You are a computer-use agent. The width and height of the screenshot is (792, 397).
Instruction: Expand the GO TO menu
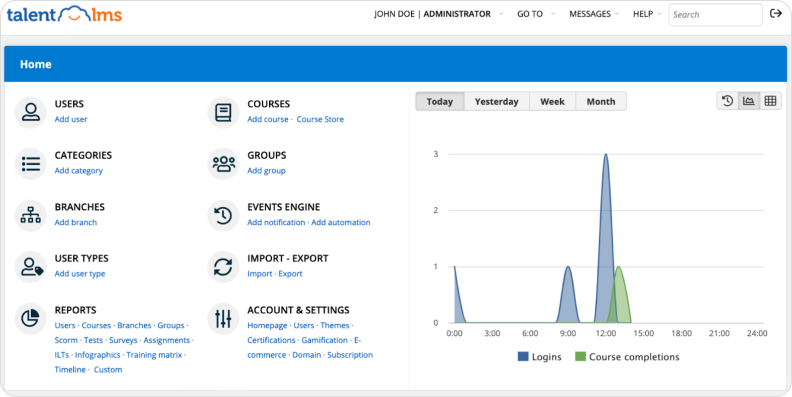tap(535, 14)
